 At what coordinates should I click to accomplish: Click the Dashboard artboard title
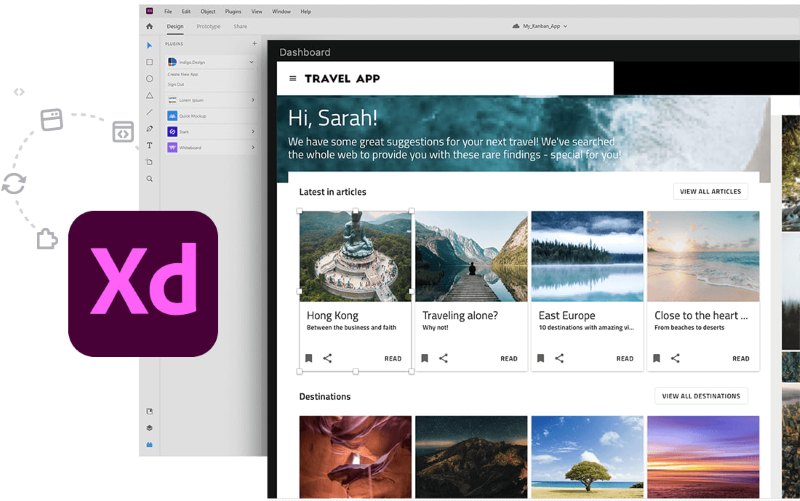(305, 52)
